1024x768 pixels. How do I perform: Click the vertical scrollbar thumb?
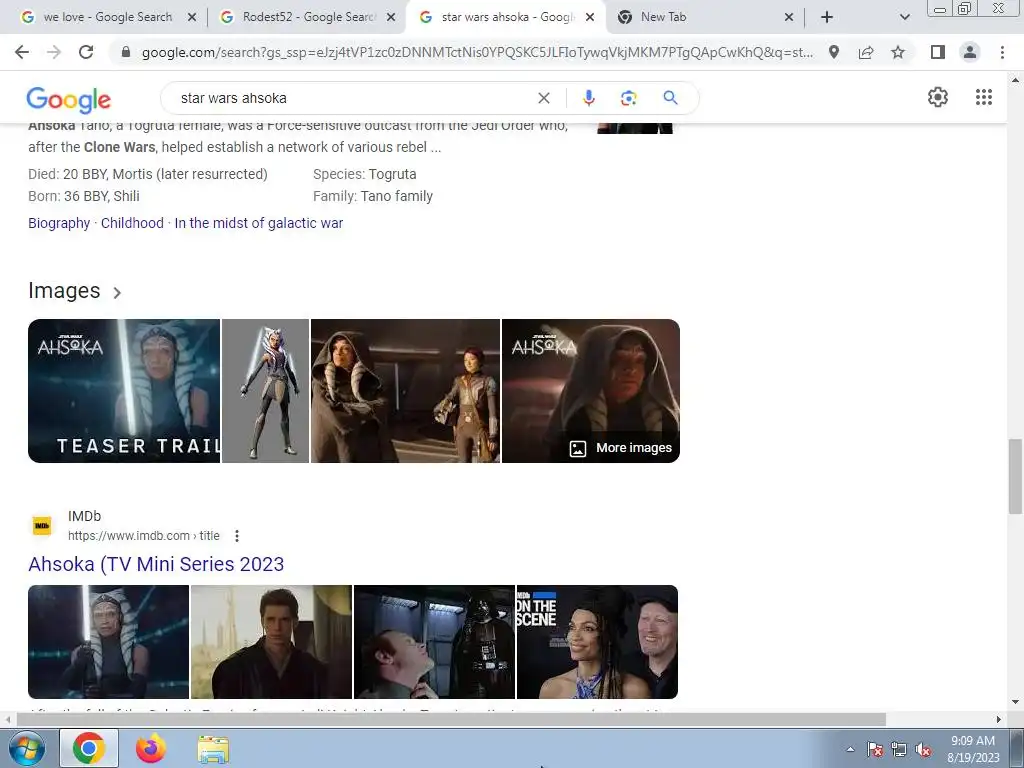point(1015,477)
